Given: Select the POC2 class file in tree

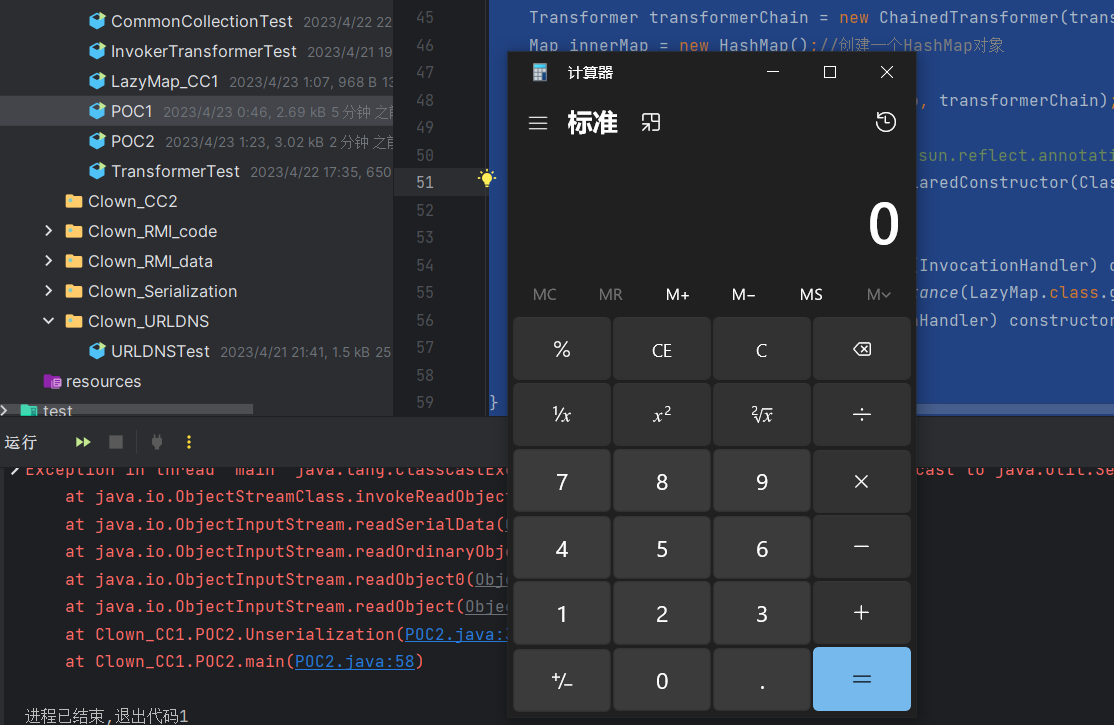Looking at the screenshot, I should point(132,141).
